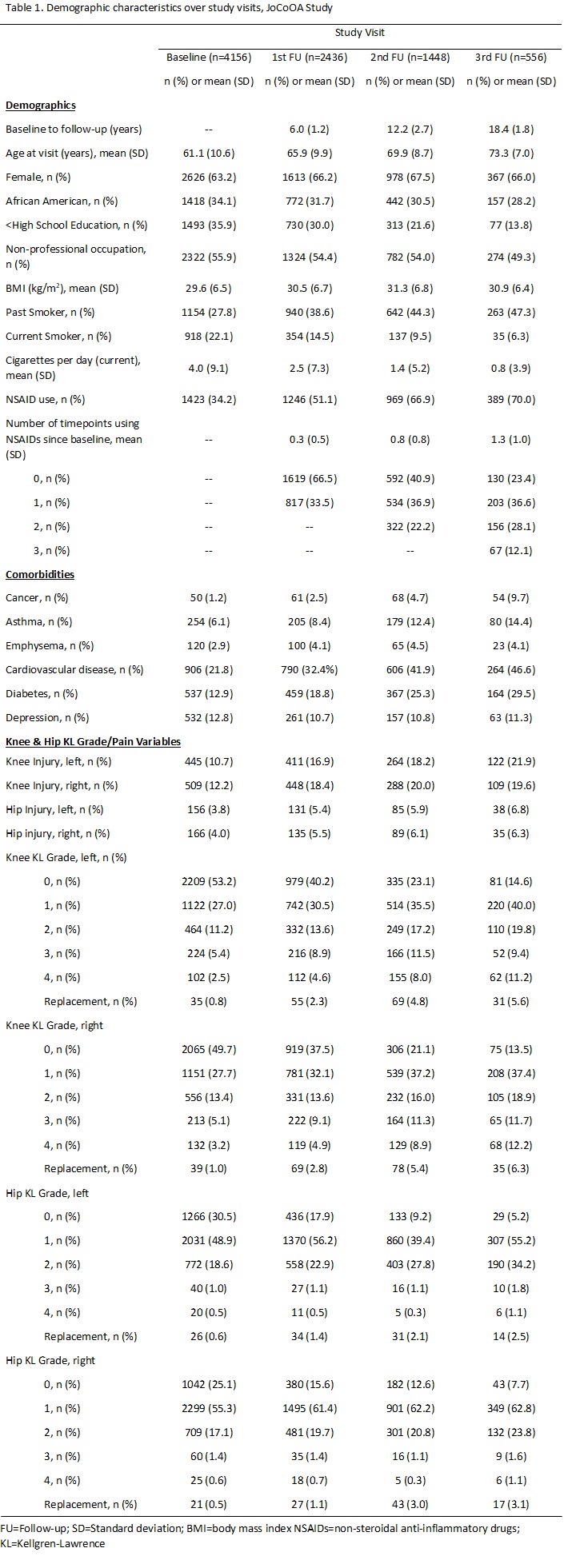This screenshot has height=1568, width=576.
Task: Click the African American row label
Action: point(60,201)
